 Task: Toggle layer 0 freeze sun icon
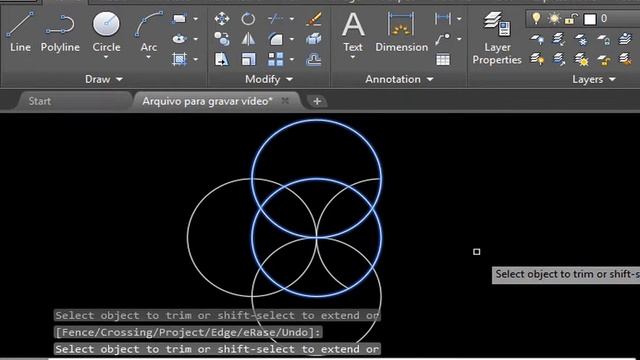(x=554, y=19)
